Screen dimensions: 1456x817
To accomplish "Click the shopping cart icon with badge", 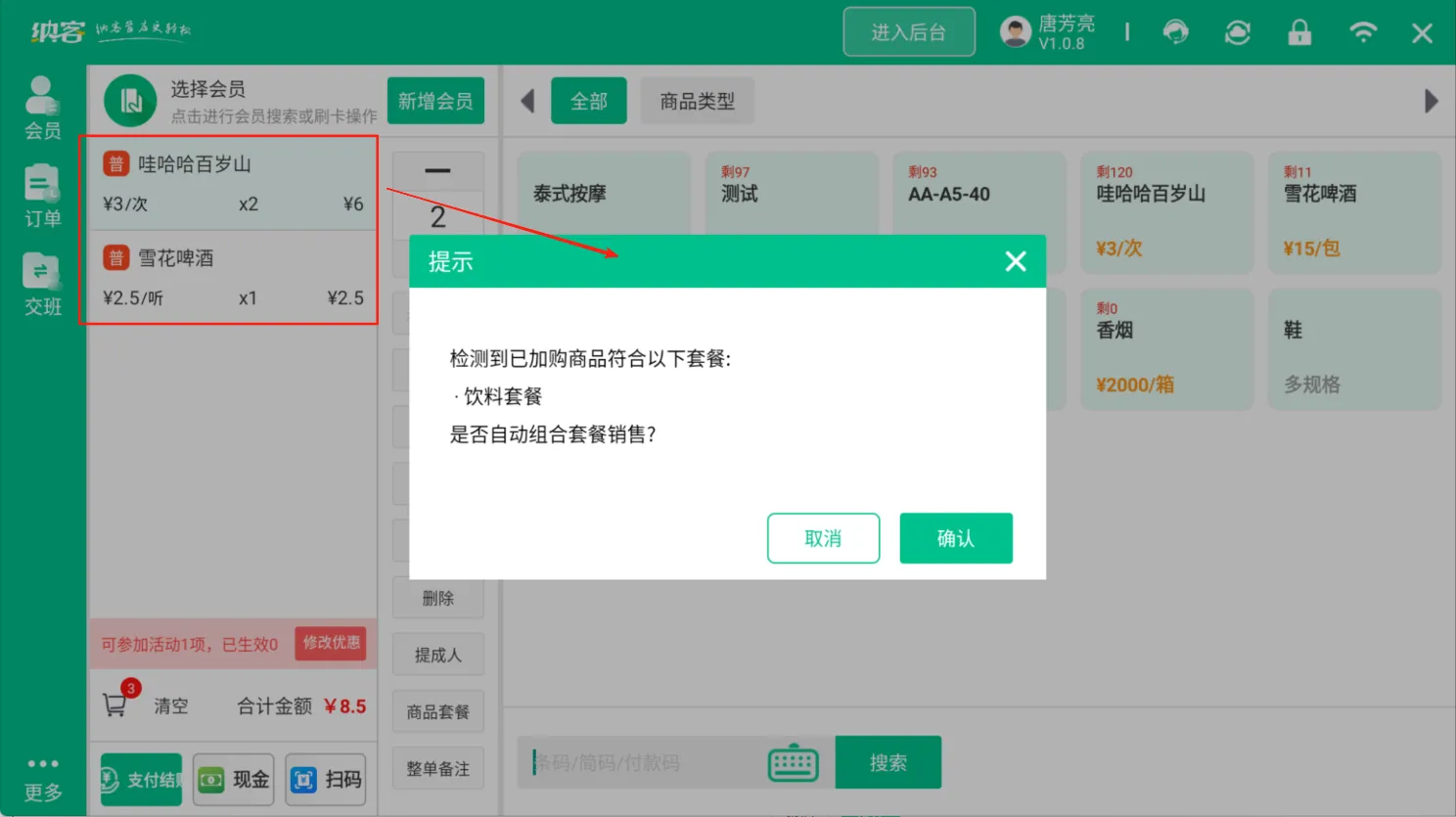I will [x=116, y=703].
